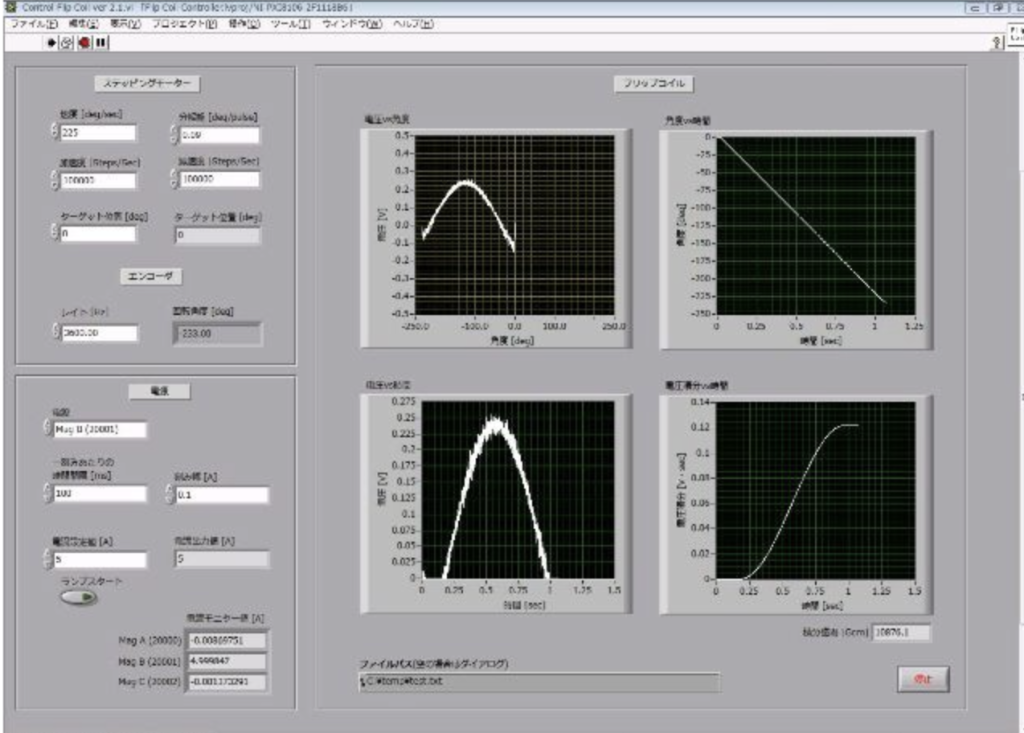1024x733 pixels.
Task: Open the 表示(V) menu
Action: click(125, 24)
